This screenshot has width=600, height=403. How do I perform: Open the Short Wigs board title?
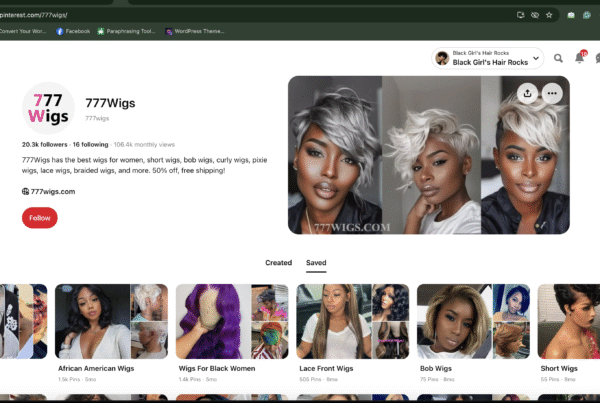[x=559, y=368]
